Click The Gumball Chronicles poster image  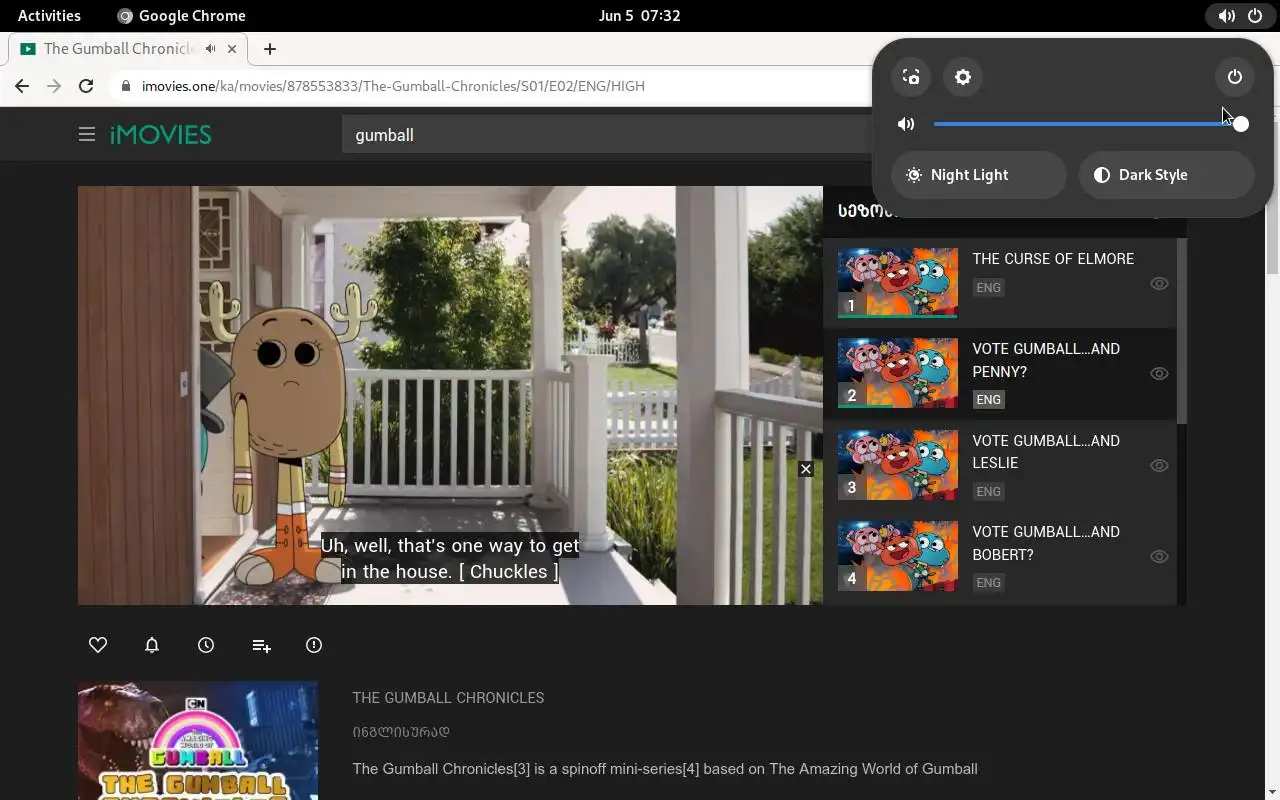click(x=198, y=741)
